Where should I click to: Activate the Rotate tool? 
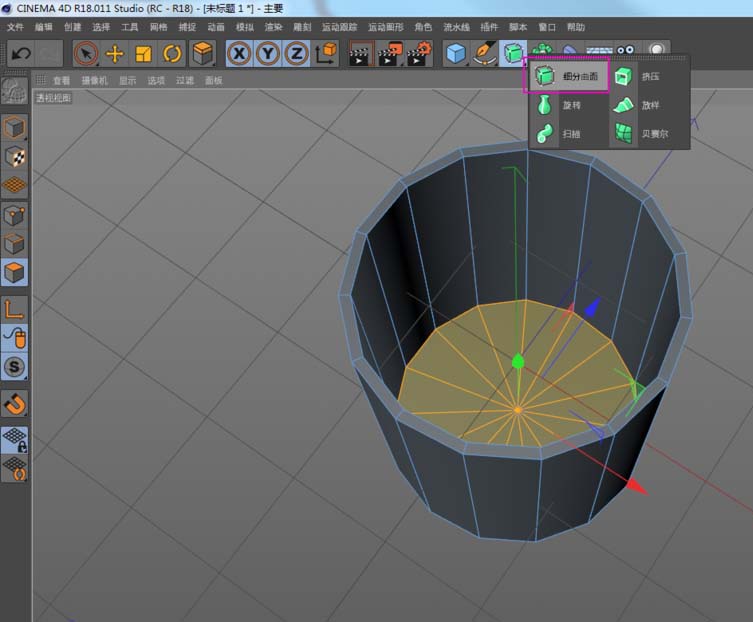(x=172, y=54)
